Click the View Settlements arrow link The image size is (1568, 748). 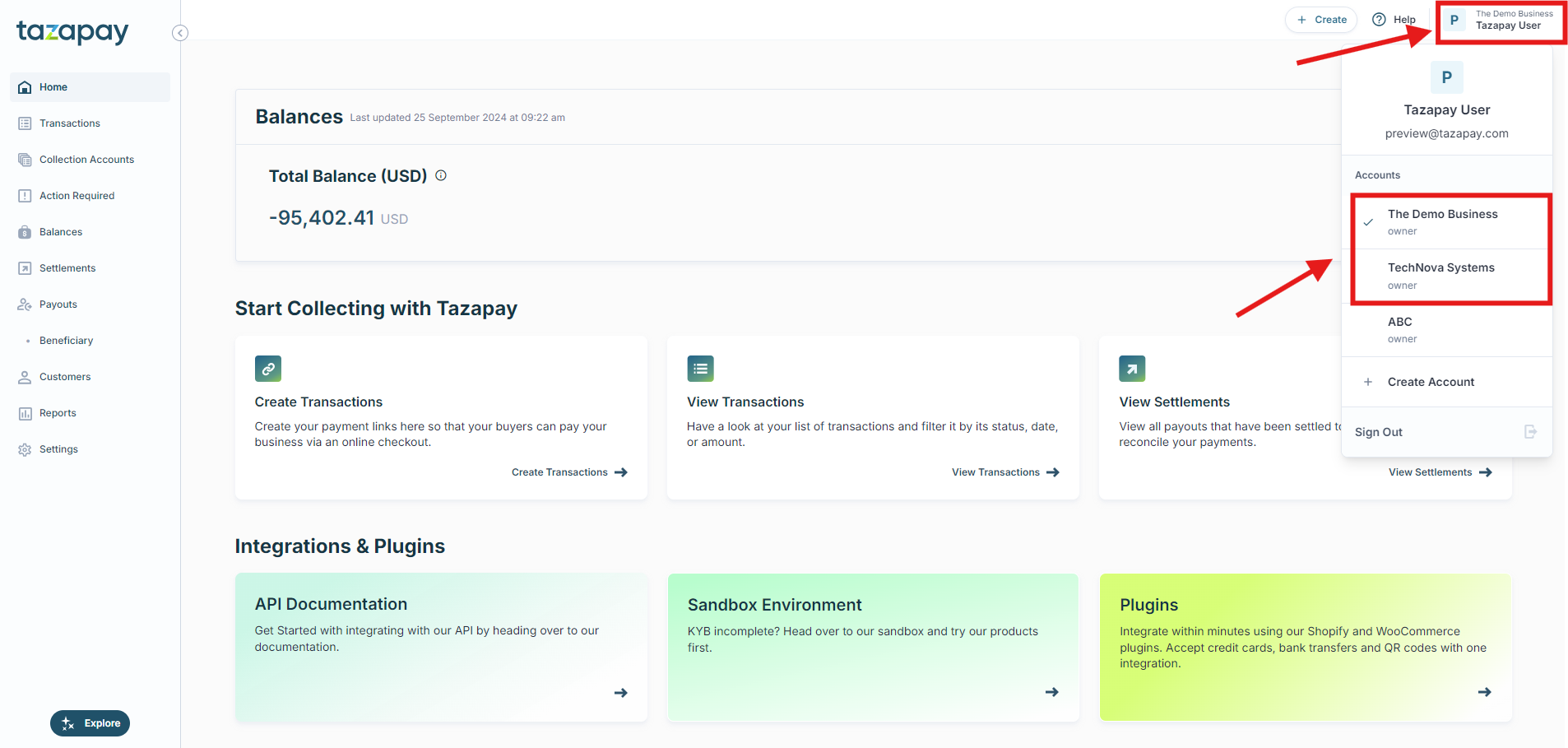(x=1440, y=472)
